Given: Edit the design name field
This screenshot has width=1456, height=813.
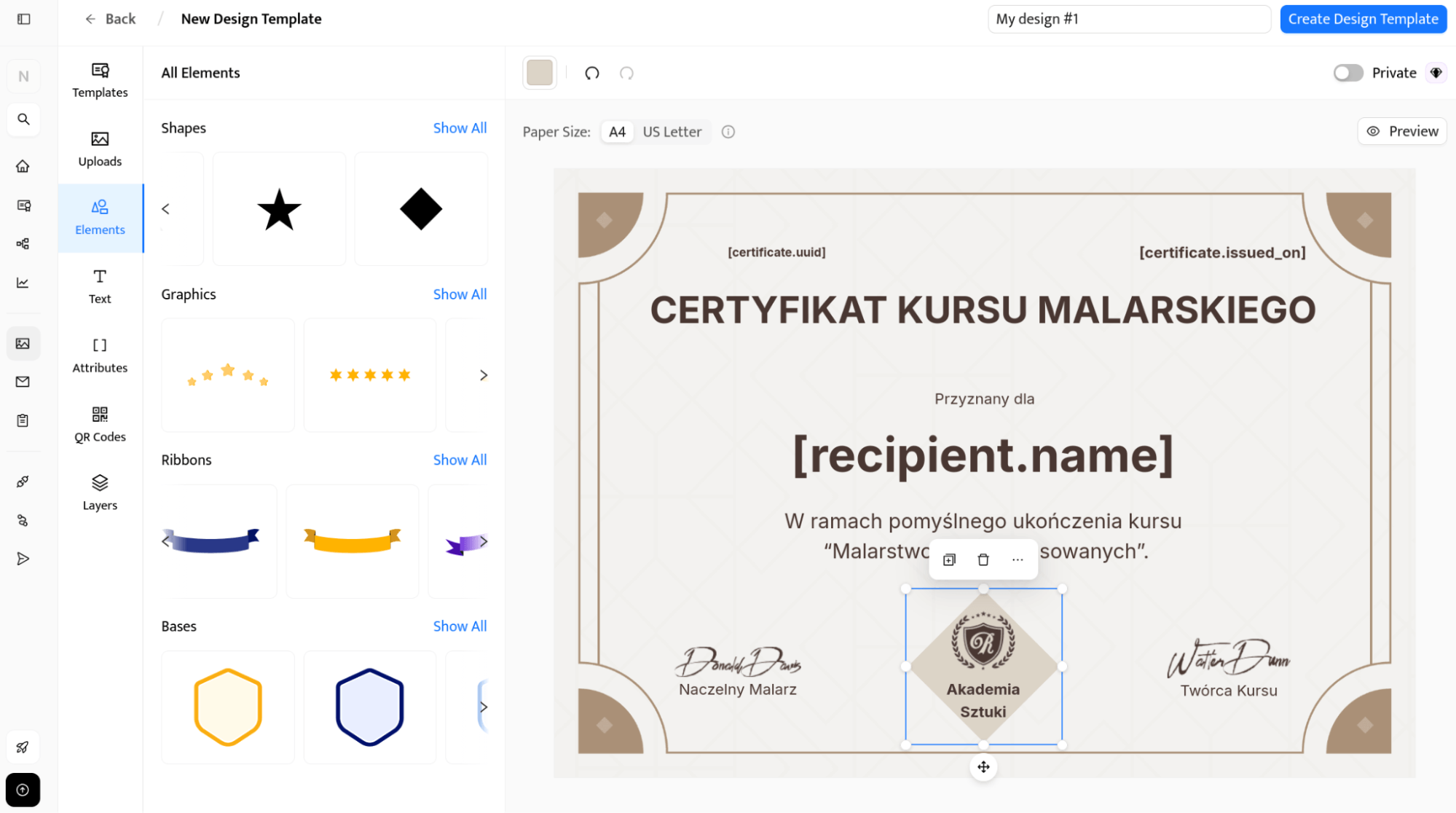Looking at the screenshot, I should [1129, 19].
